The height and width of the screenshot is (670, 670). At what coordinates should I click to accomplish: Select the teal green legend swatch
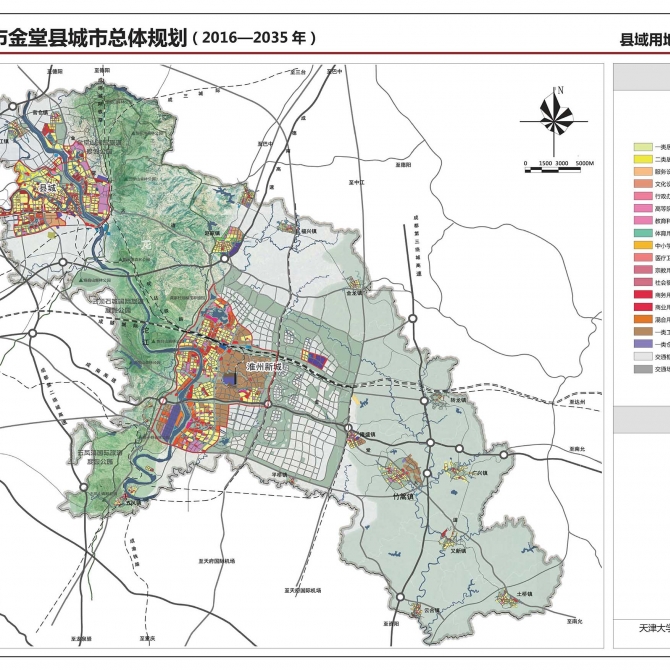point(642,232)
